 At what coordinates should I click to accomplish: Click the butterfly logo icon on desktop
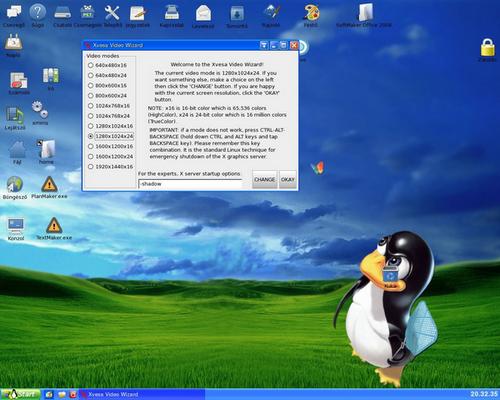[318, 168]
